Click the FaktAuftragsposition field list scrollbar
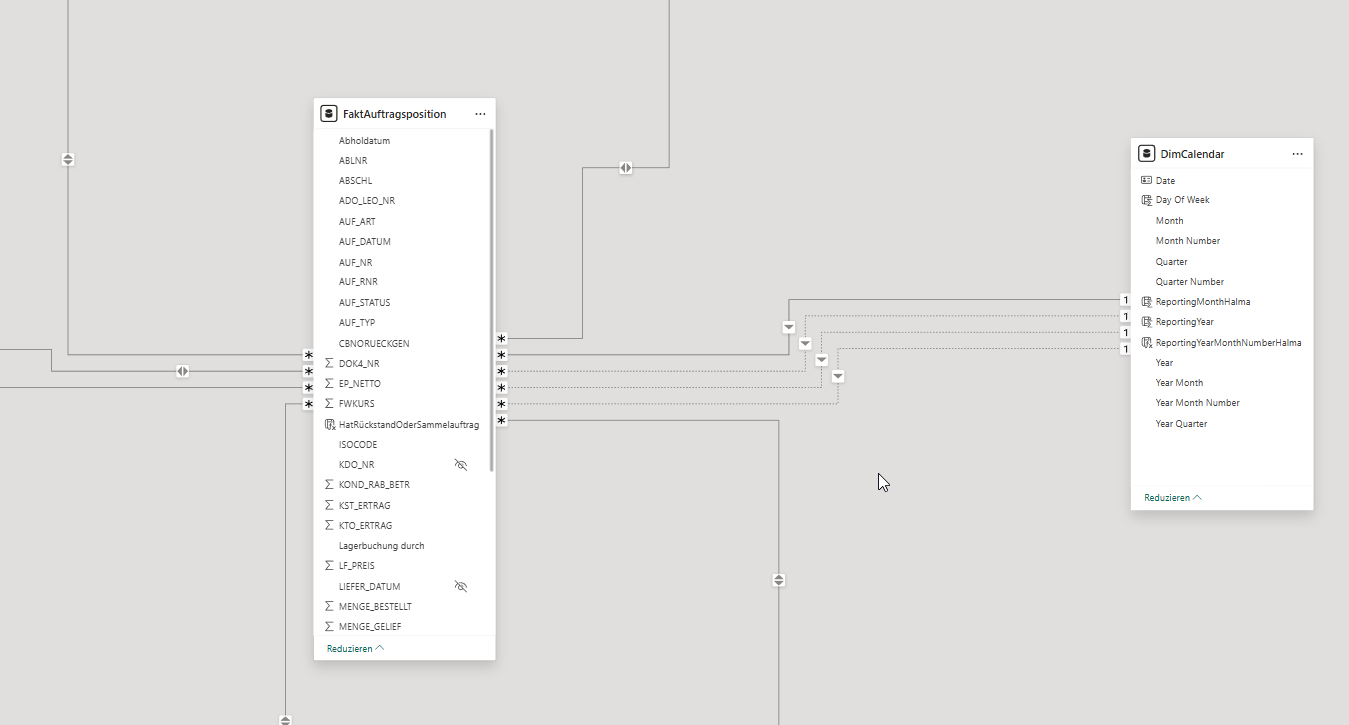This screenshot has height=725, width=1349. click(491, 300)
